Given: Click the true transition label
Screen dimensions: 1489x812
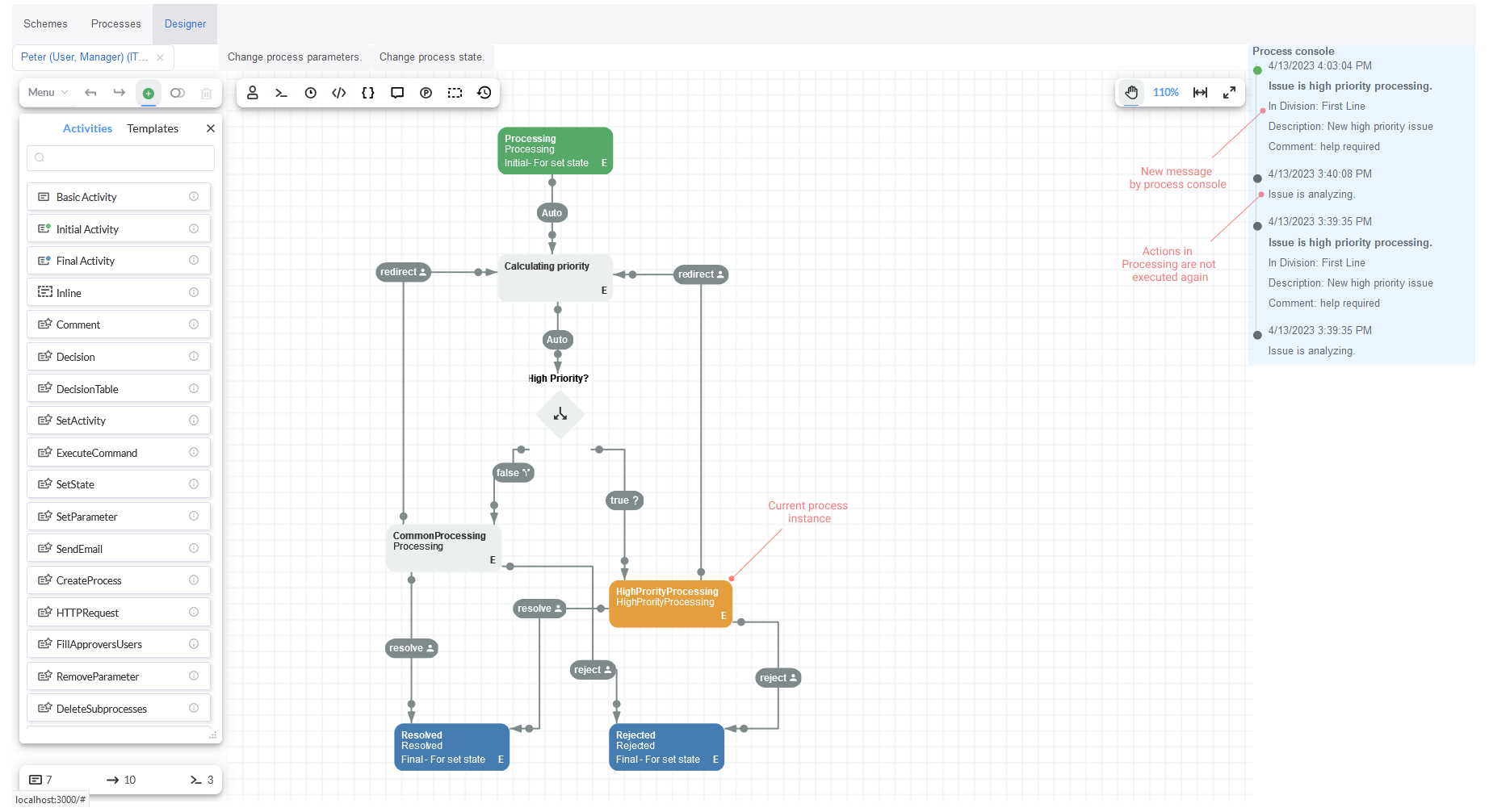Looking at the screenshot, I should tap(625, 500).
